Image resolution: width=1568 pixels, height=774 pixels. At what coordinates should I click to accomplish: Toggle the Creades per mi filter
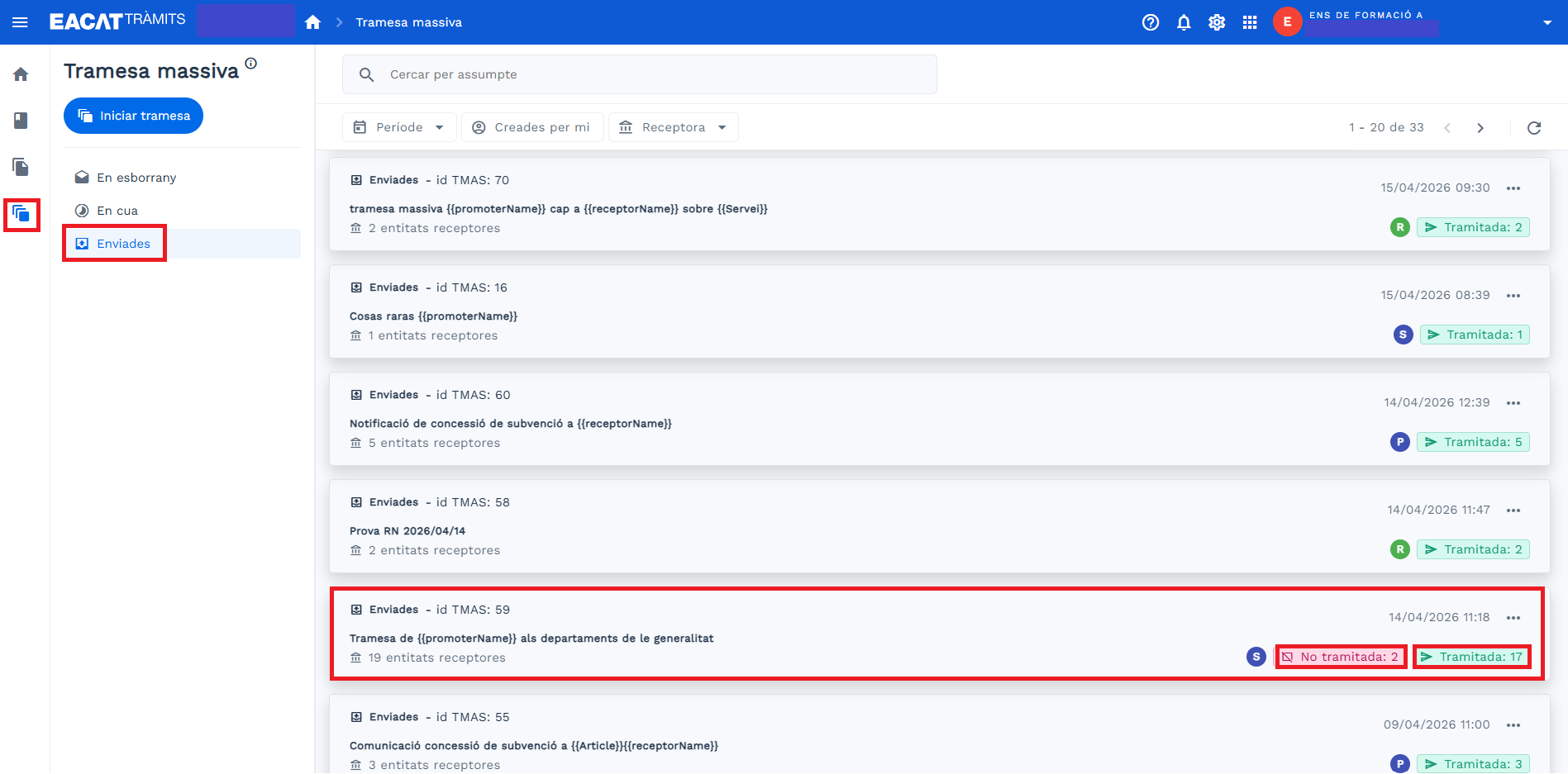pyautogui.click(x=531, y=127)
